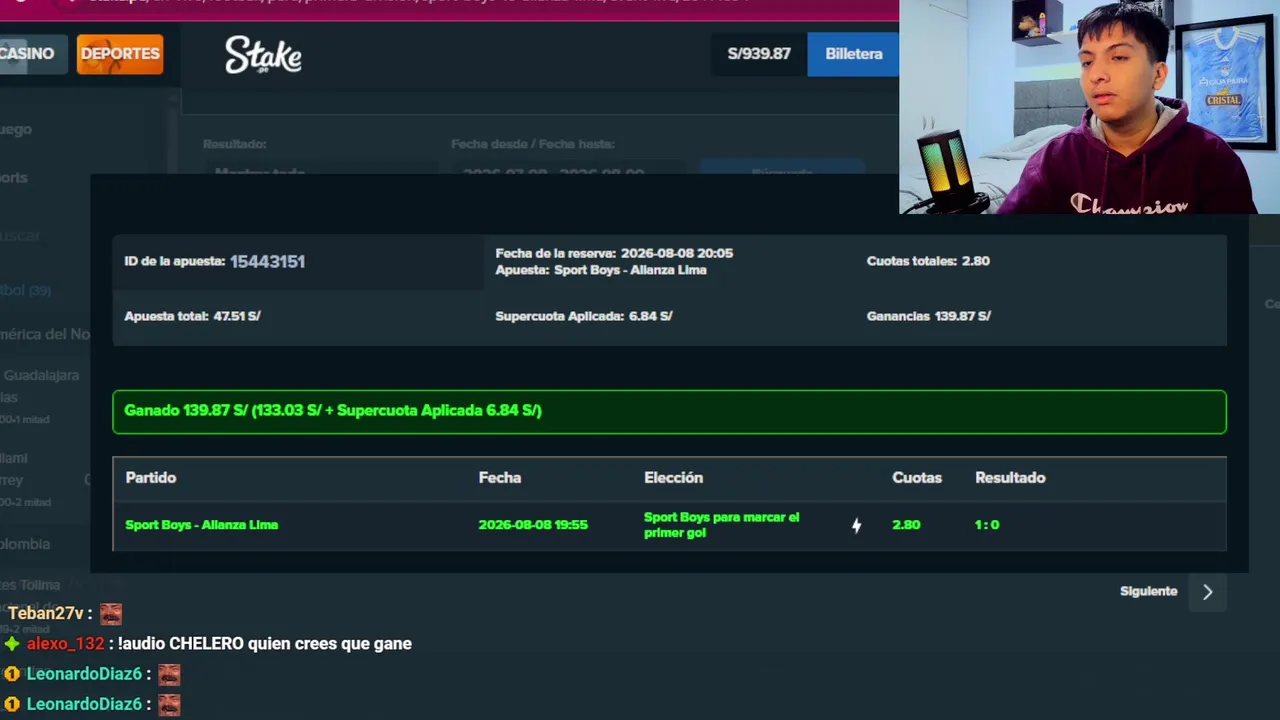Click bet ID number 15443151
Image resolution: width=1280 pixels, height=720 pixels.
coord(267,261)
